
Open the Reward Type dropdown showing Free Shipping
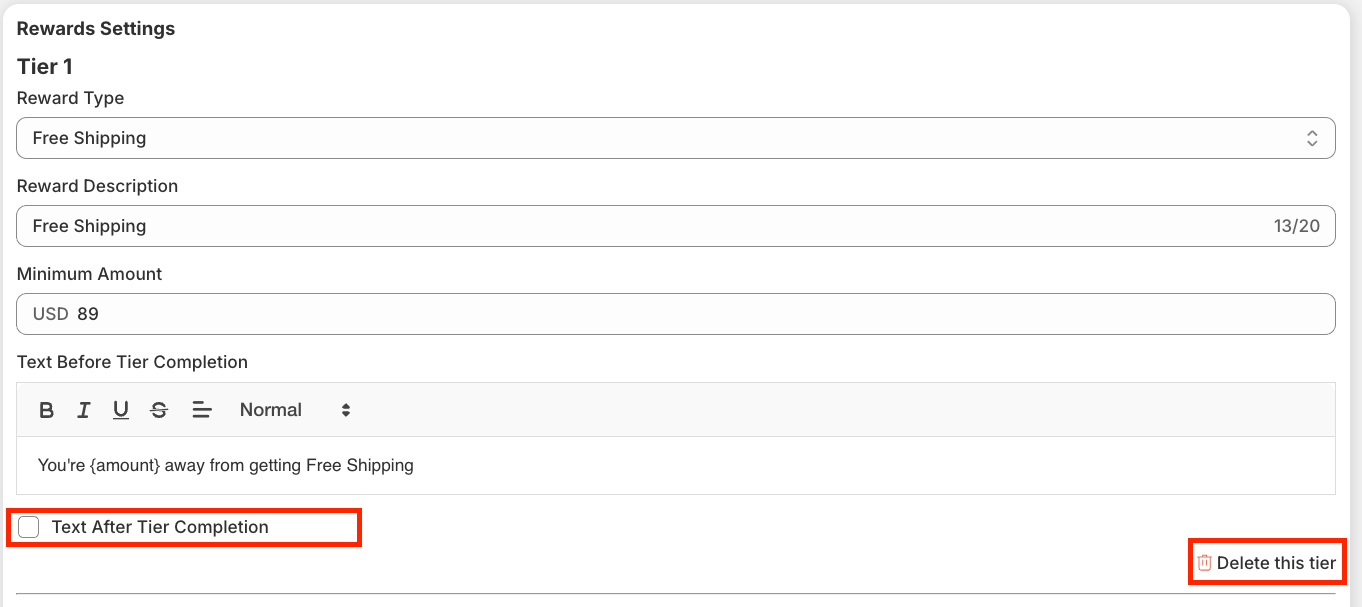[x=660, y=138]
